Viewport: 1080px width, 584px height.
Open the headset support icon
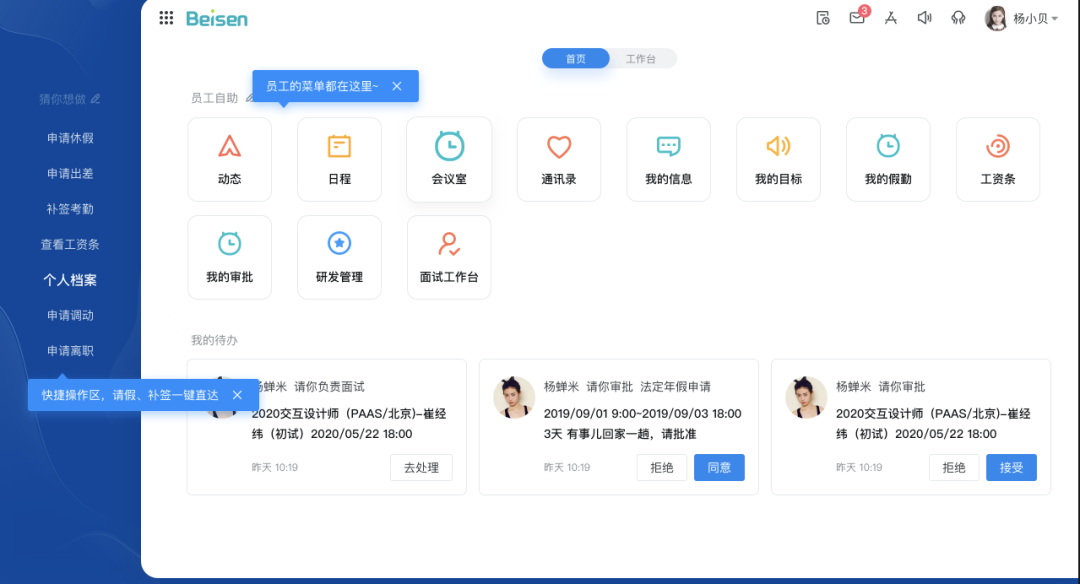pyautogui.click(x=958, y=18)
